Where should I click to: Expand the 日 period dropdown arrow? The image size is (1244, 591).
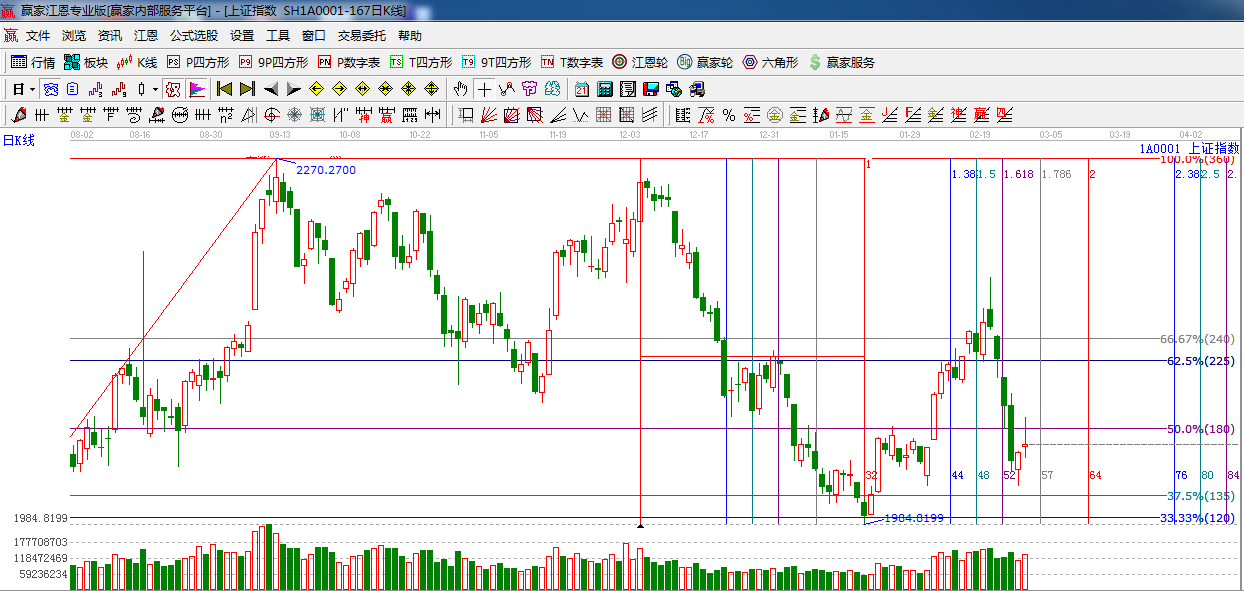[x=32, y=89]
